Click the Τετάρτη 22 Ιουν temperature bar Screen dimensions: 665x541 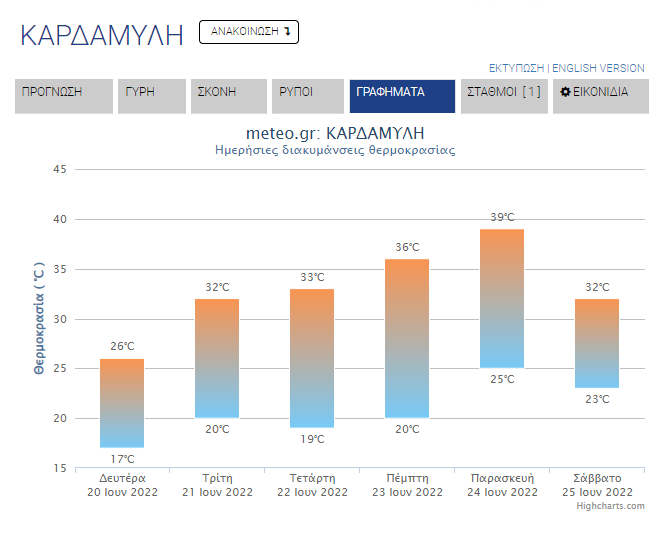click(312, 358)
